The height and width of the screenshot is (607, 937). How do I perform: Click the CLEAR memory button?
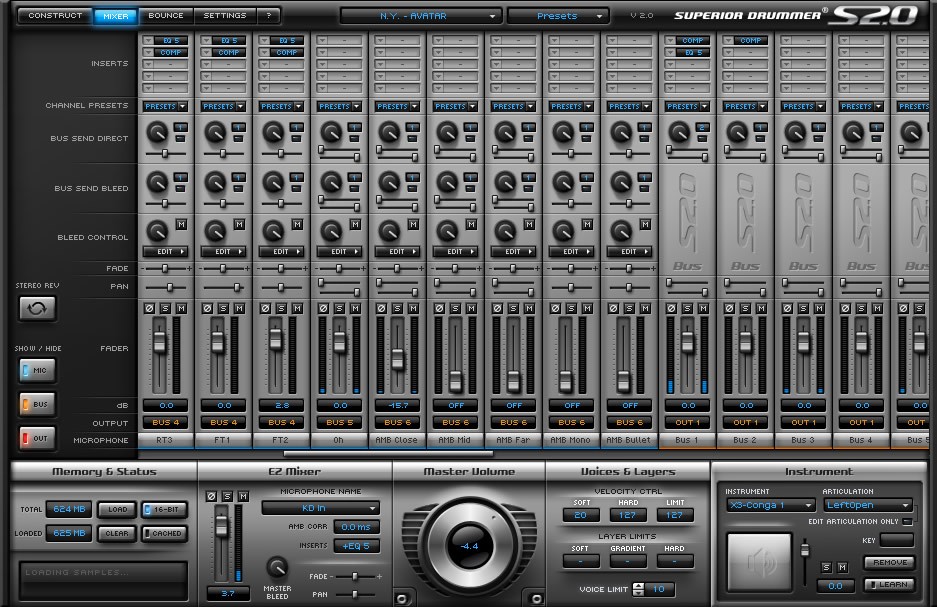[117, 534]
